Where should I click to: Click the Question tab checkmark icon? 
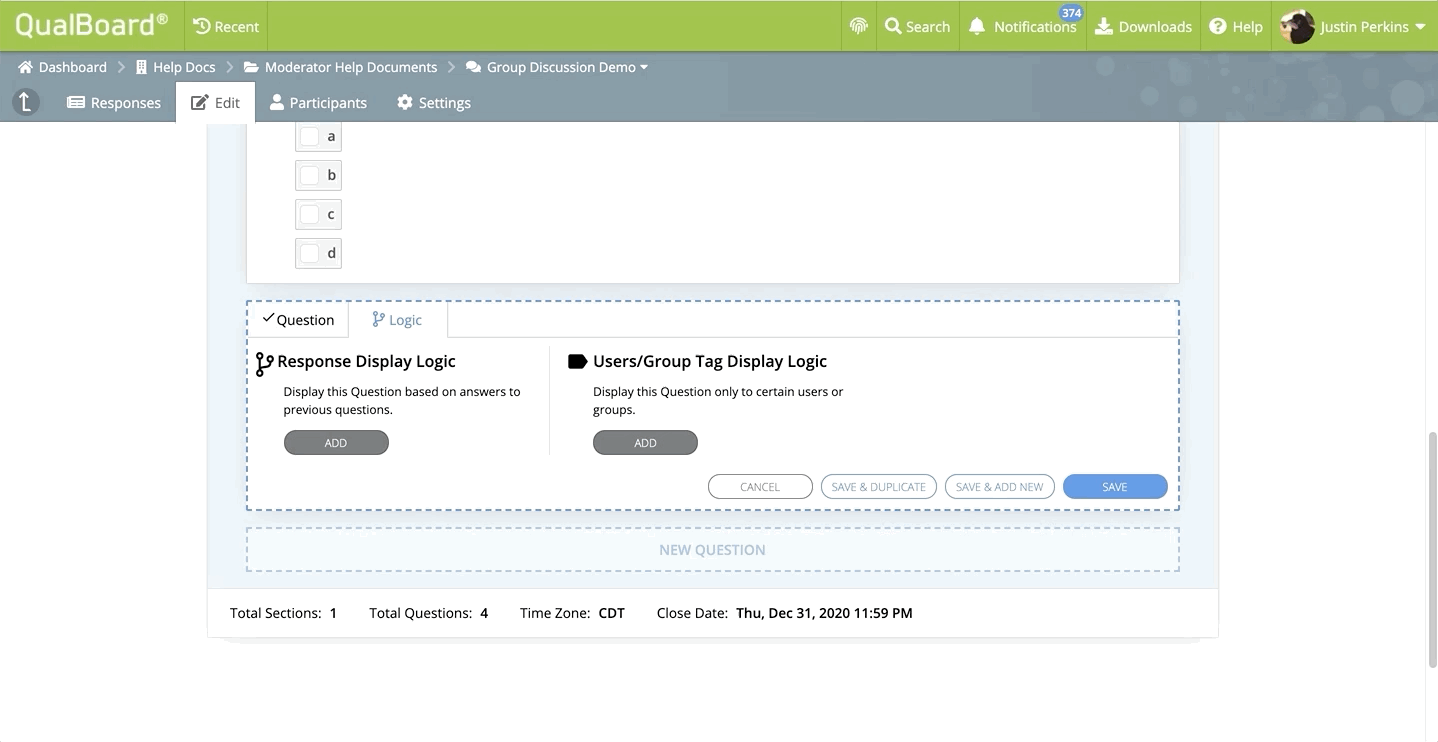coord(267,318)
